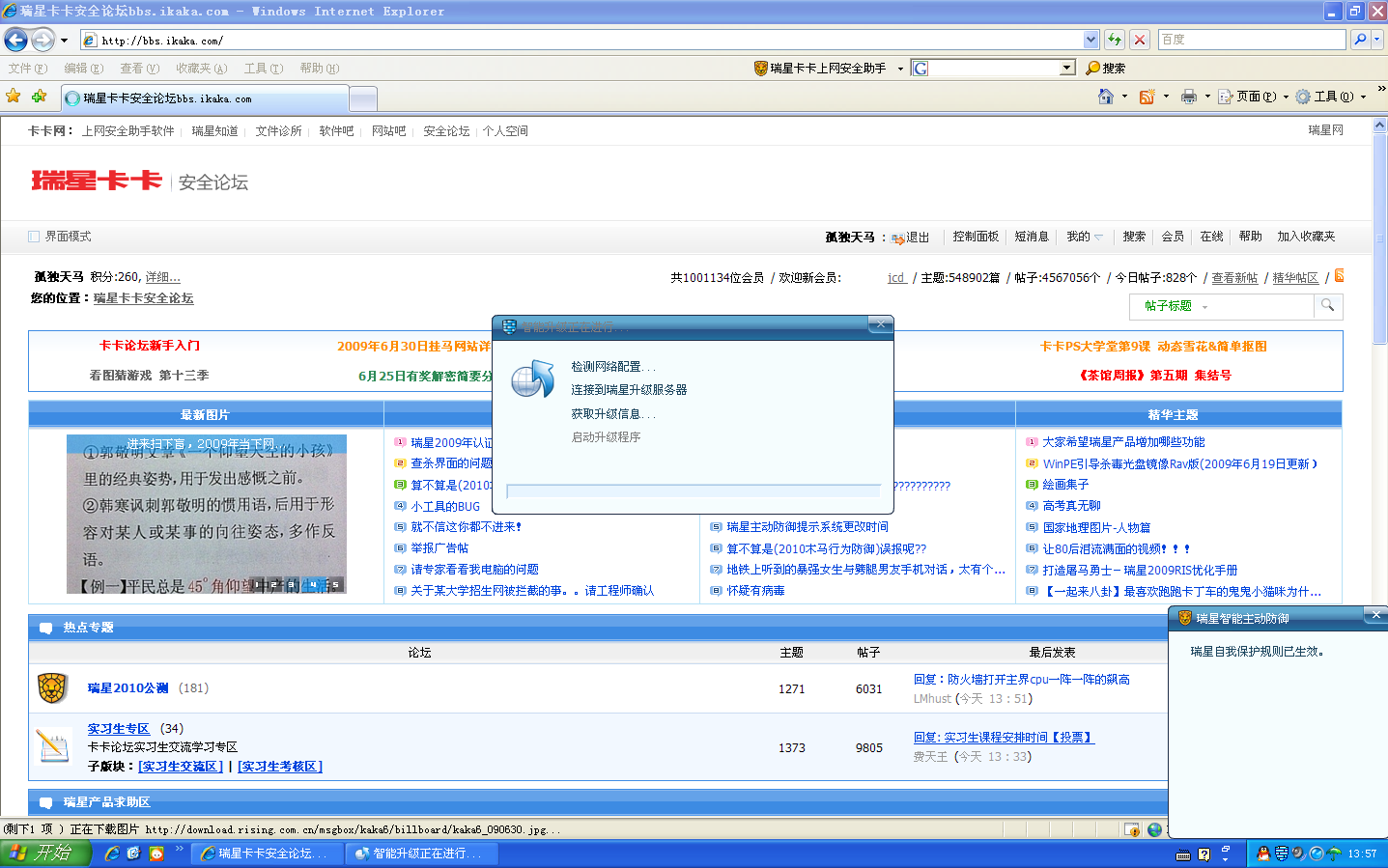1388x868 pixels.
Task: Click the status bar popup blocker icon
Action: (x=1132, y=829)
